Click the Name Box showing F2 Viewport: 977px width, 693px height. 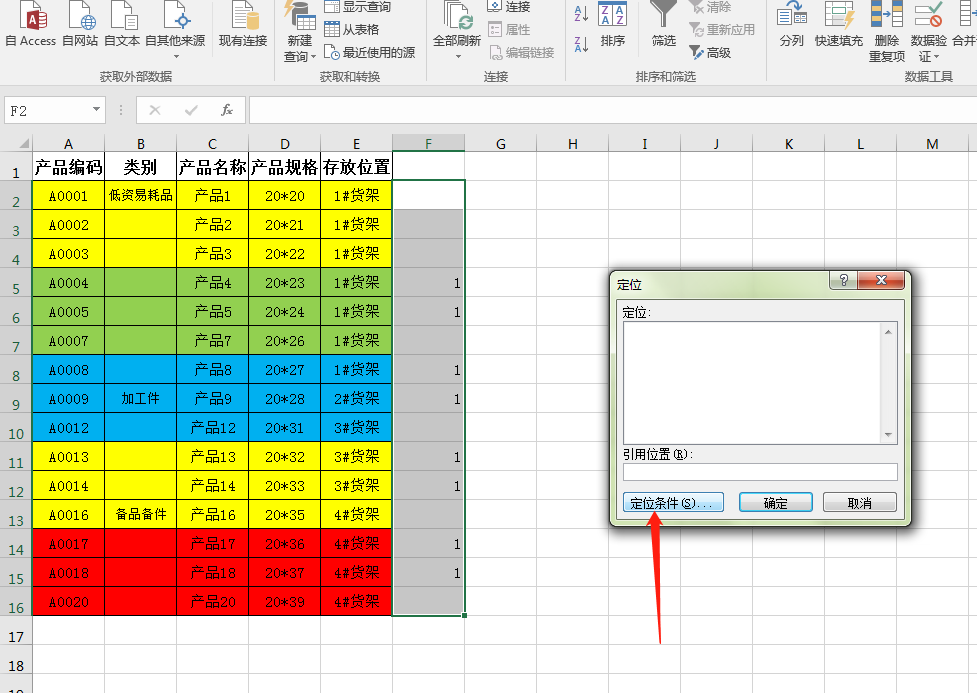(47, 110)
